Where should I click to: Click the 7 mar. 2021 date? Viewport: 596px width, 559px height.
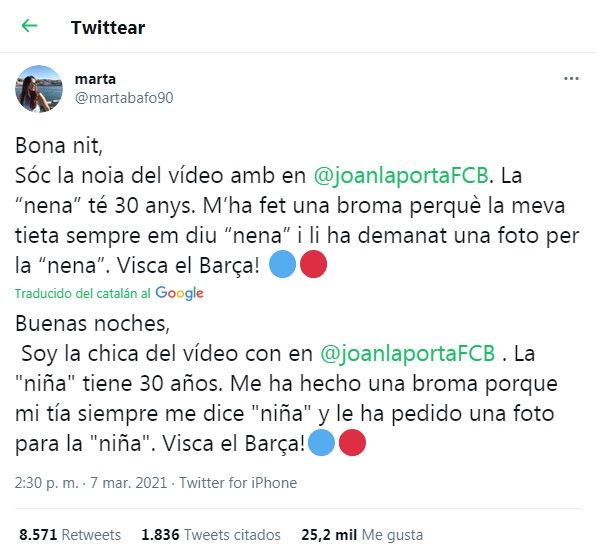click(128, 483)
